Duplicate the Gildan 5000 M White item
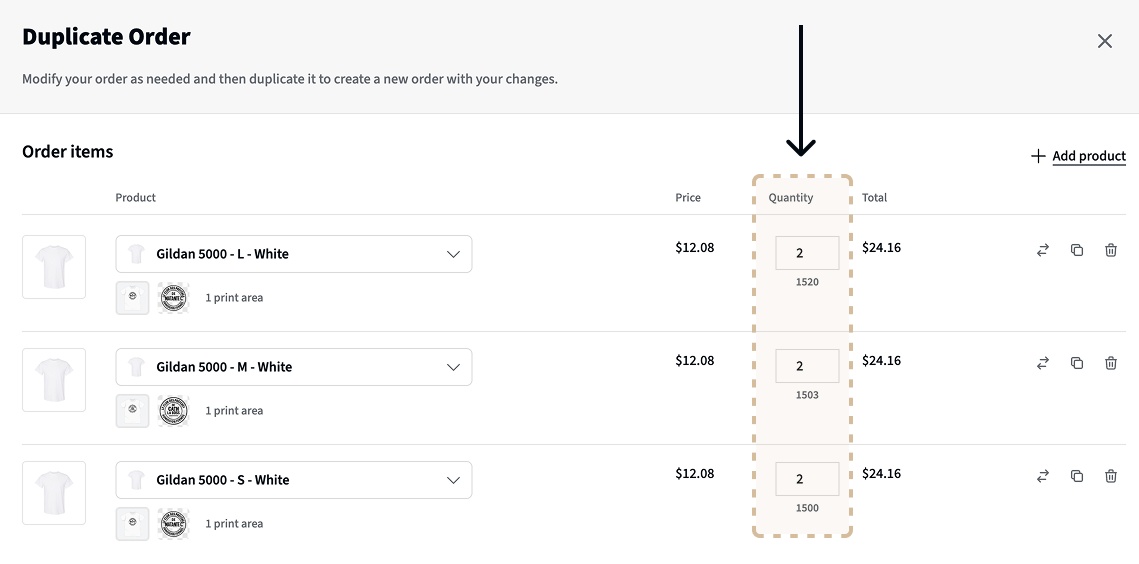The width and height of the screenshot is (1139, 564). pos(1077,363)
